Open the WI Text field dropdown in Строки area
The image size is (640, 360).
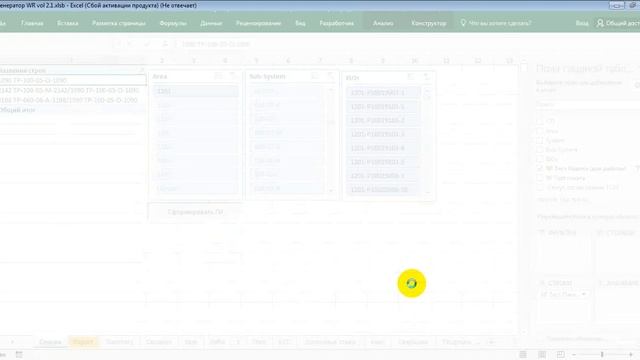(584, 294)
